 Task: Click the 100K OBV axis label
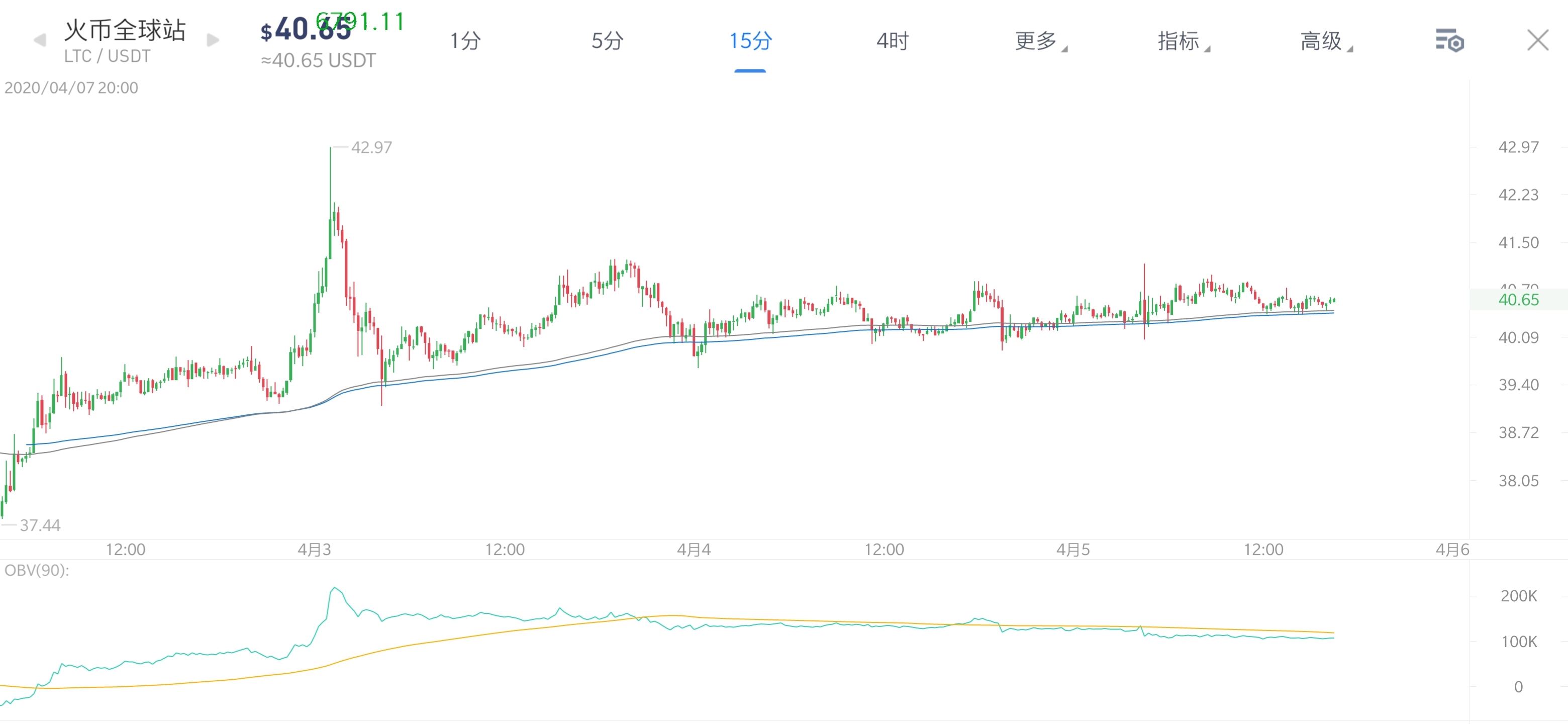1519,641
